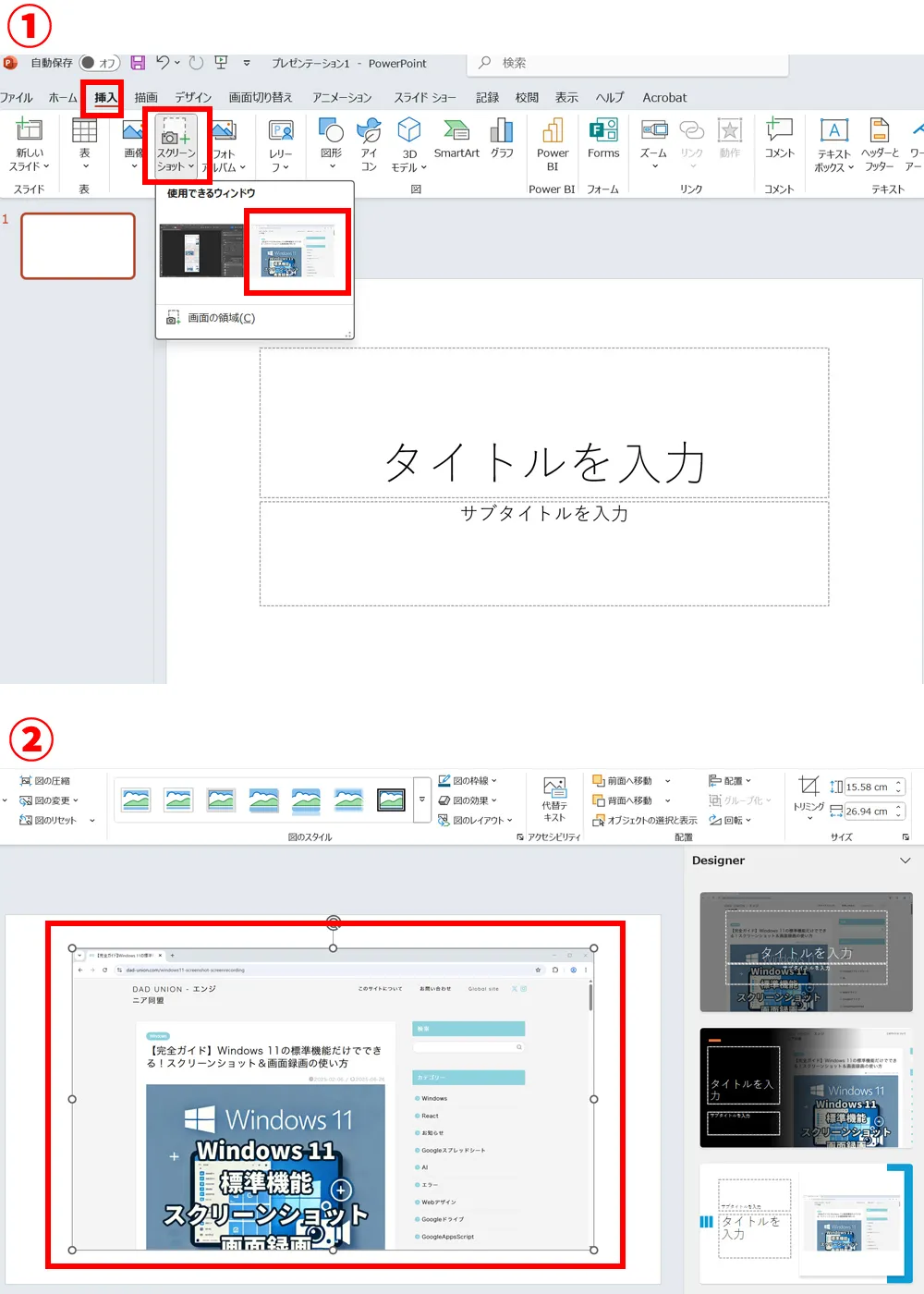
Task: Click the Power BI icon
Action: [553, 143]
